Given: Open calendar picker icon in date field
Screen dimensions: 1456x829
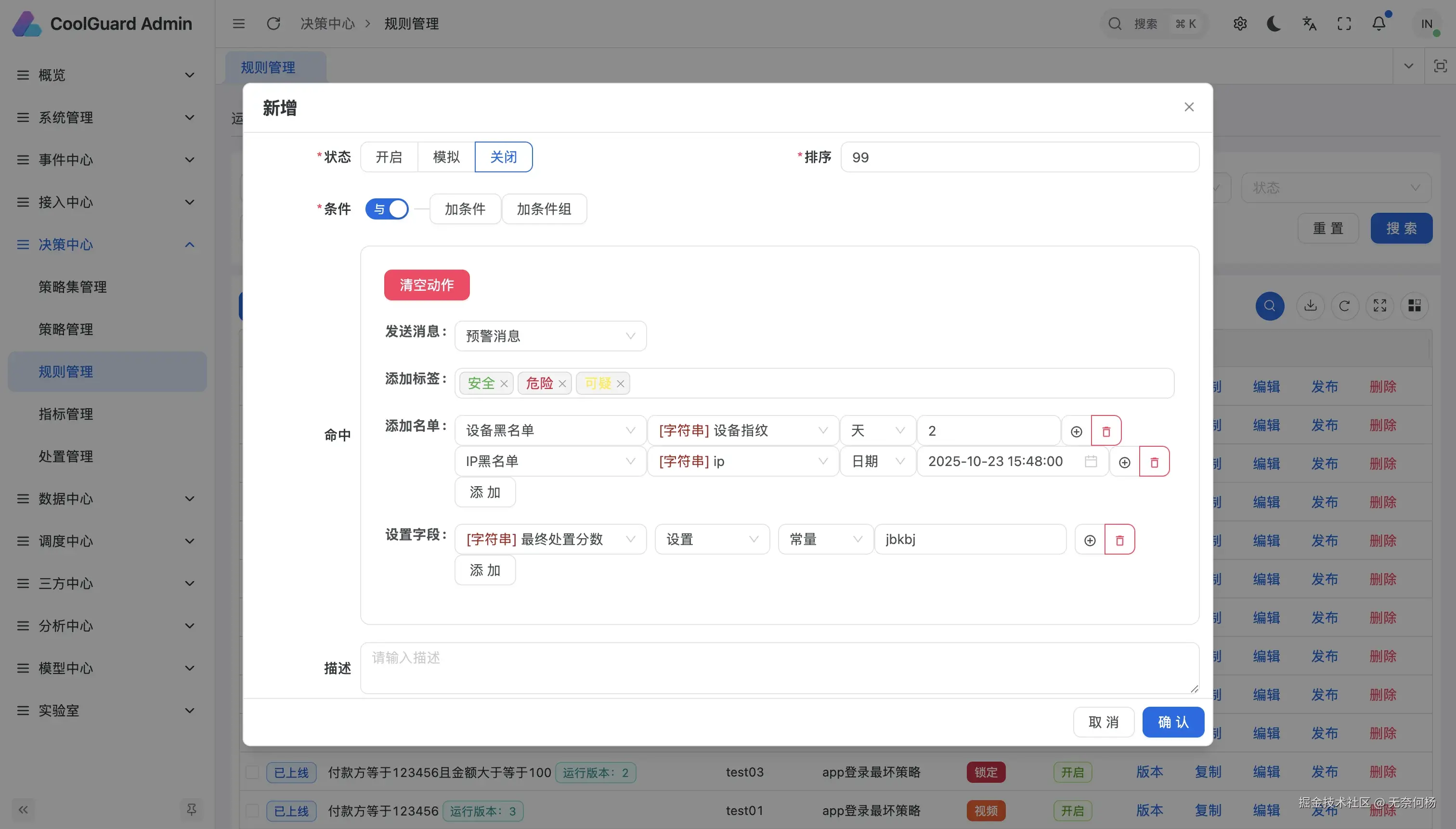Looking at the screenshot, I should pyautogui.click(x=1091, y=461).
